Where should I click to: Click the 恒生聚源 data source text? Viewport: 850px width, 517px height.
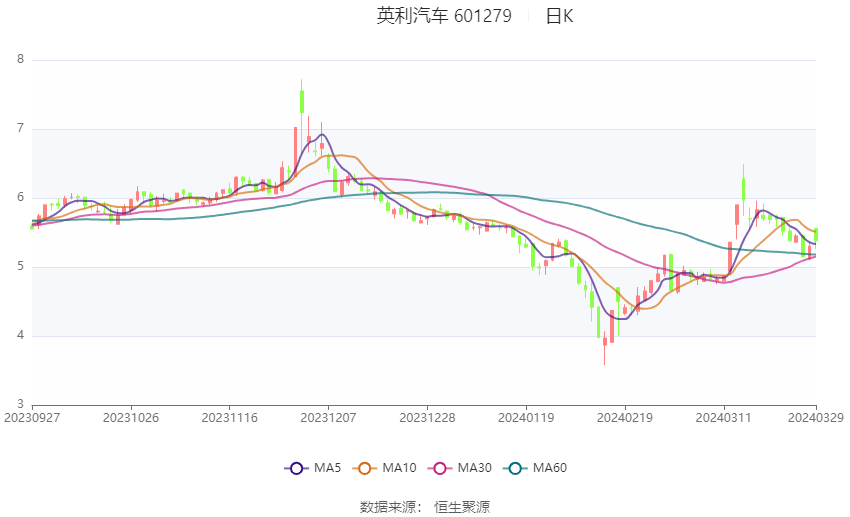click(x=462, y=507)
